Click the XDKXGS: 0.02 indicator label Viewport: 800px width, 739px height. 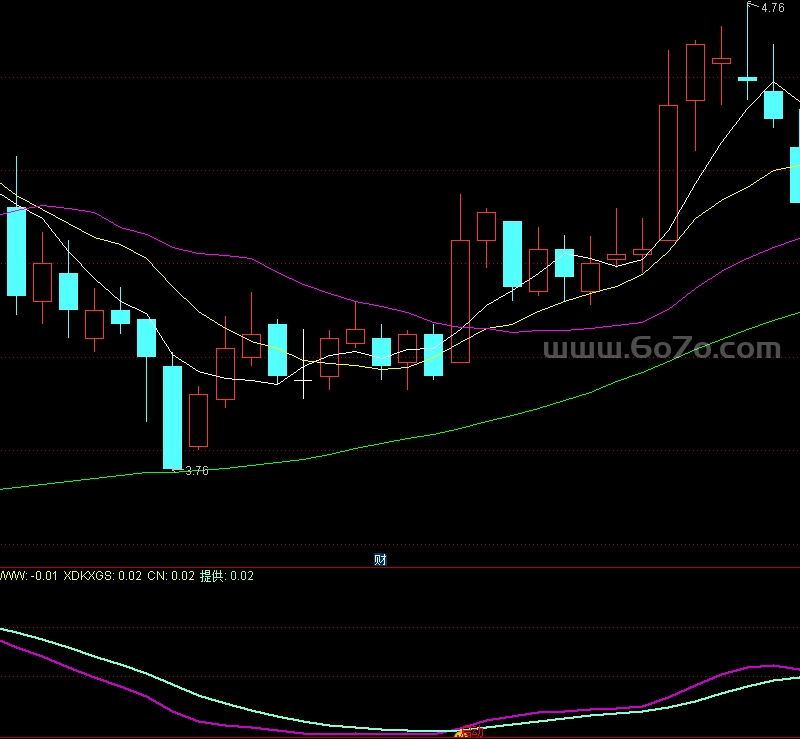click(x=103, y=576)
